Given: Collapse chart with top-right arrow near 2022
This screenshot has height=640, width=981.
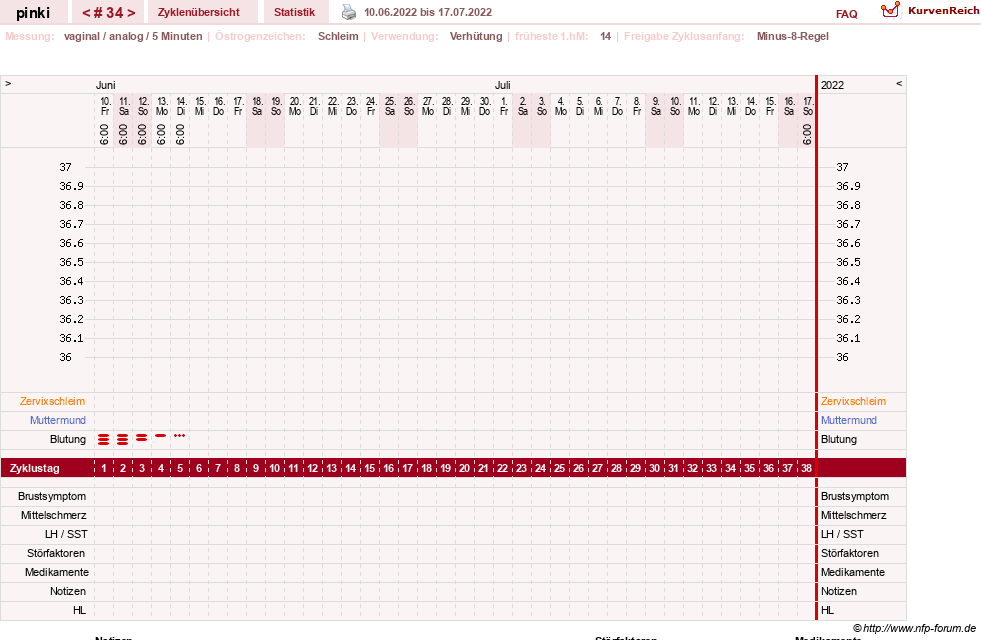Looking at the screenshot, I should point(899,83).
